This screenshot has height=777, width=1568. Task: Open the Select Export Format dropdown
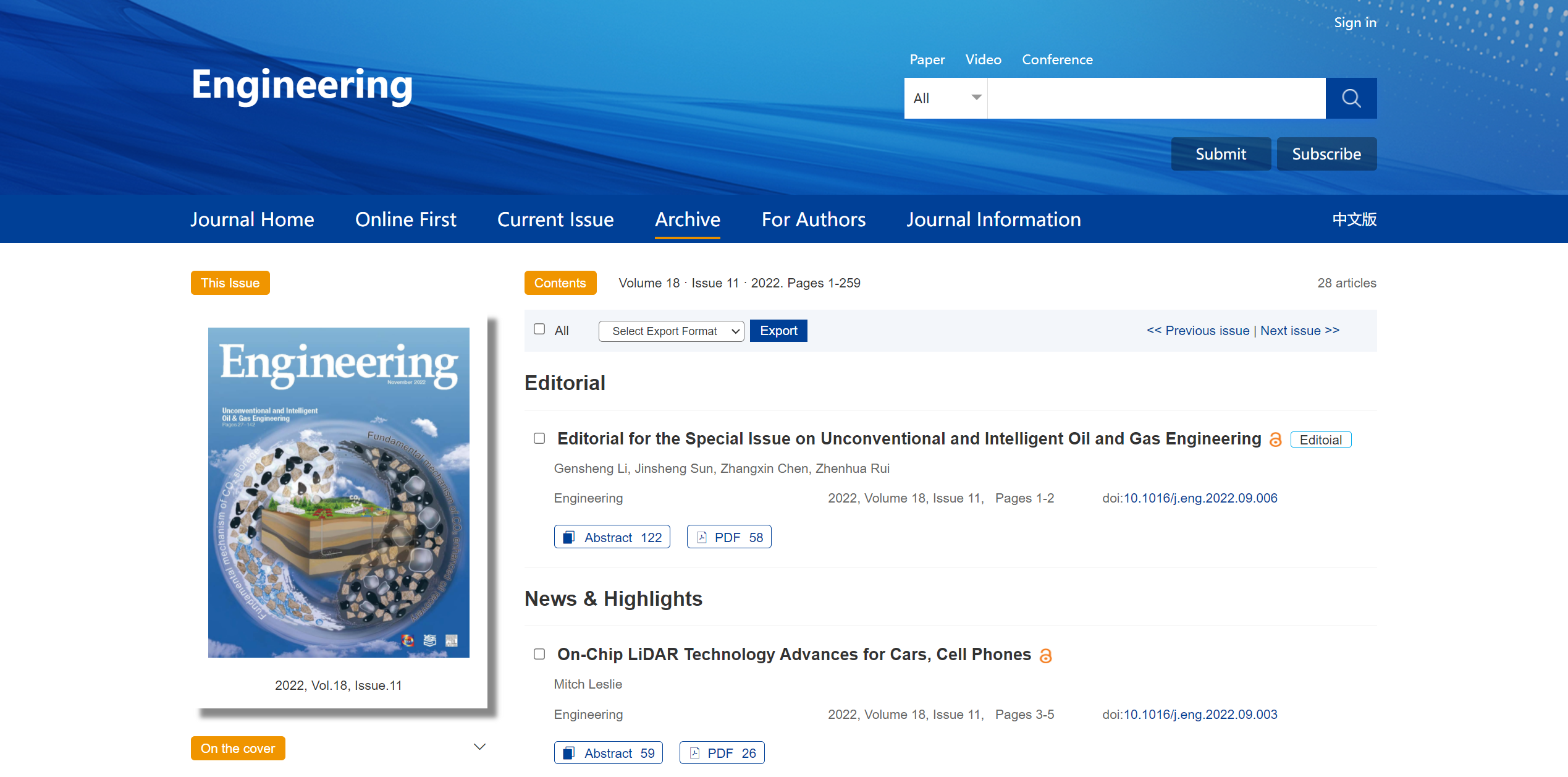(x=671, y=331)
